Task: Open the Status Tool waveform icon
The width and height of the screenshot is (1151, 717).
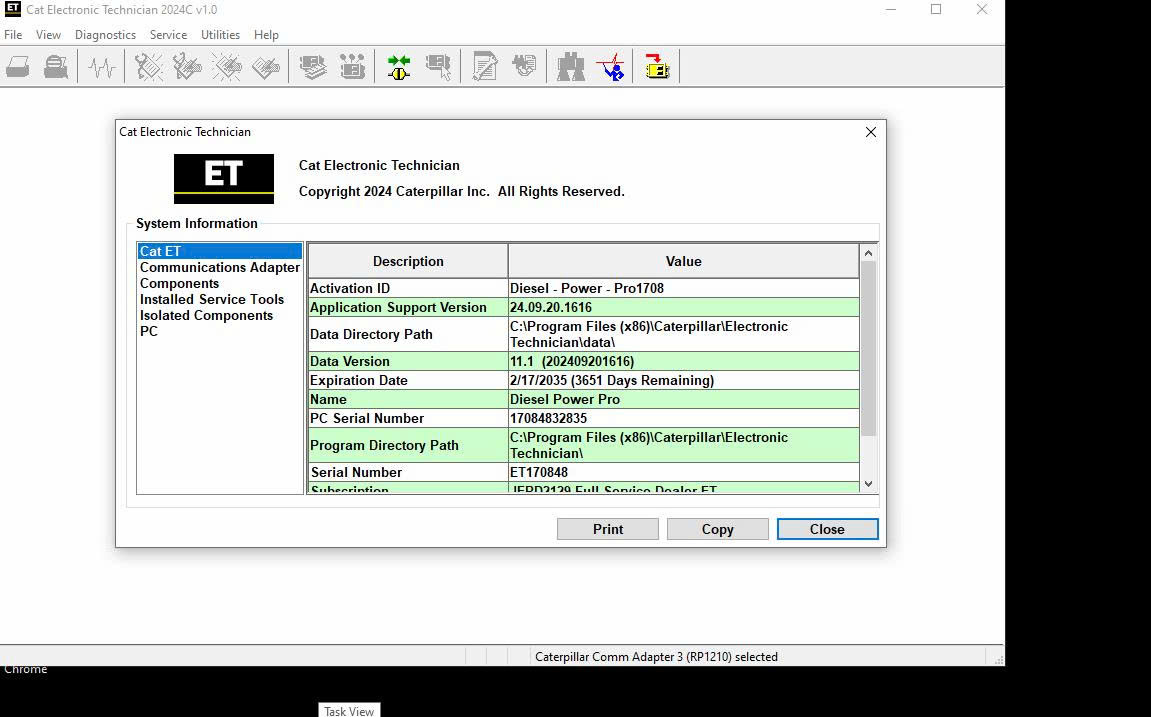Action: pyautogui.click(x=102, y=67)
